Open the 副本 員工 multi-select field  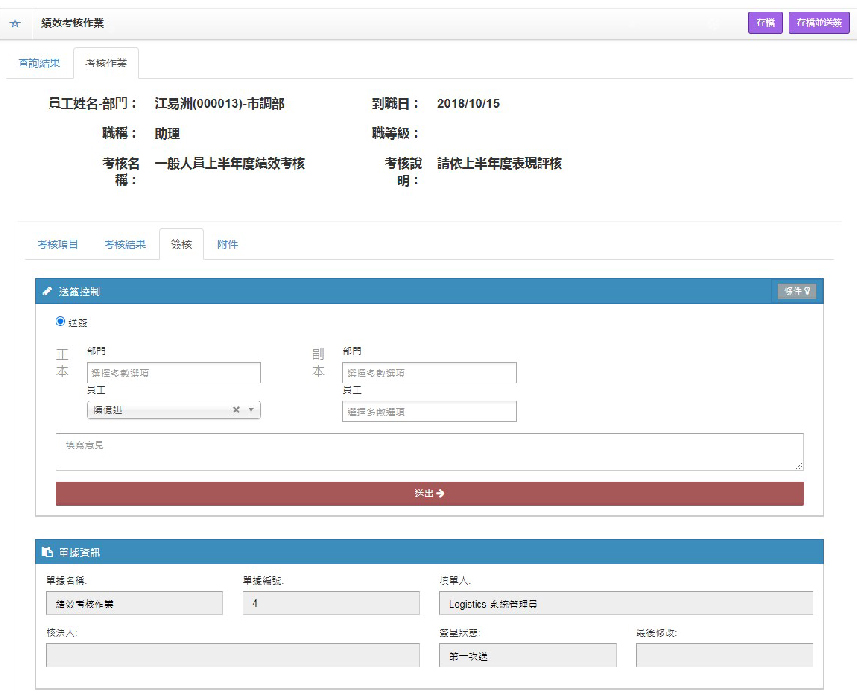click(x=428, y=411)
